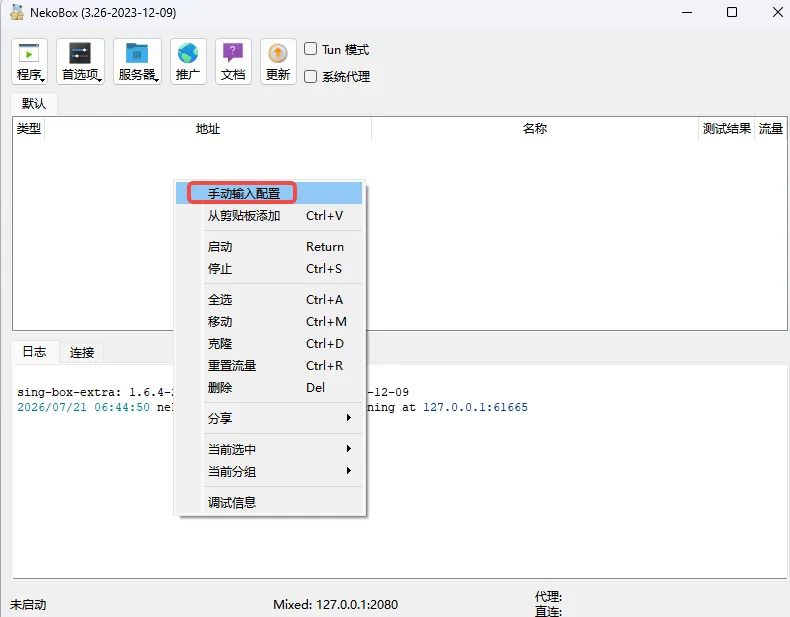The image size is (790, 617).
Task: Click the 代理: status label
Action: click(x=548, y=597)
